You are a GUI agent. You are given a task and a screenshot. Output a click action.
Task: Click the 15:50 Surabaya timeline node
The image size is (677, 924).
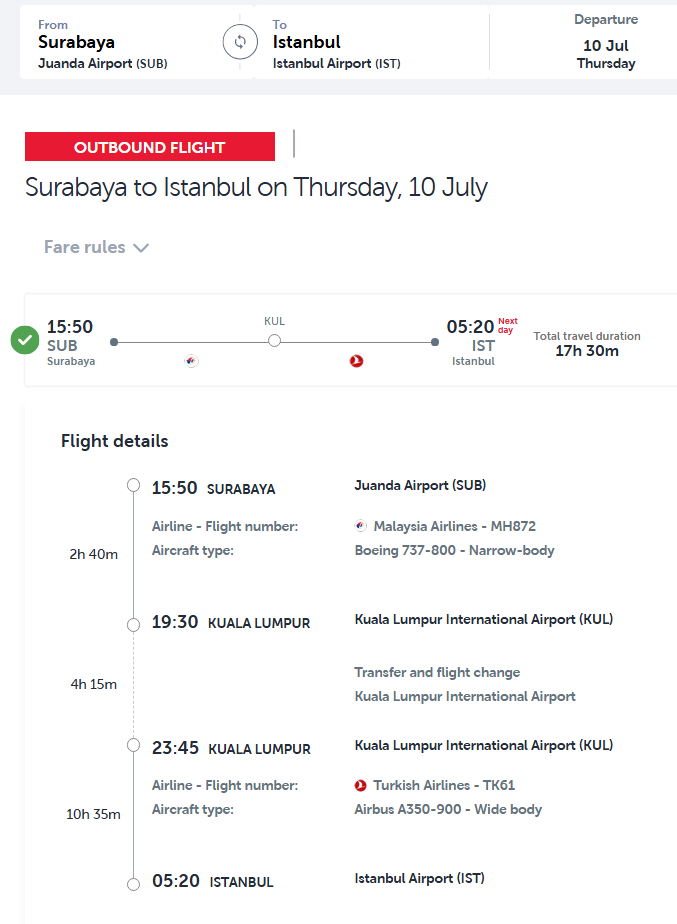(133, 486)
